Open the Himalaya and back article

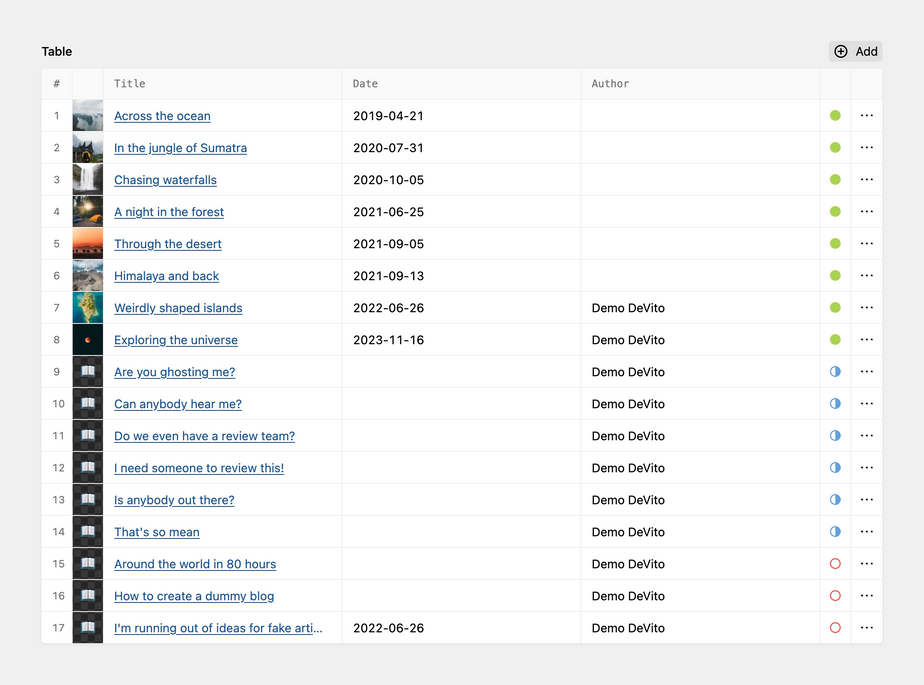[x=166, y=276]
